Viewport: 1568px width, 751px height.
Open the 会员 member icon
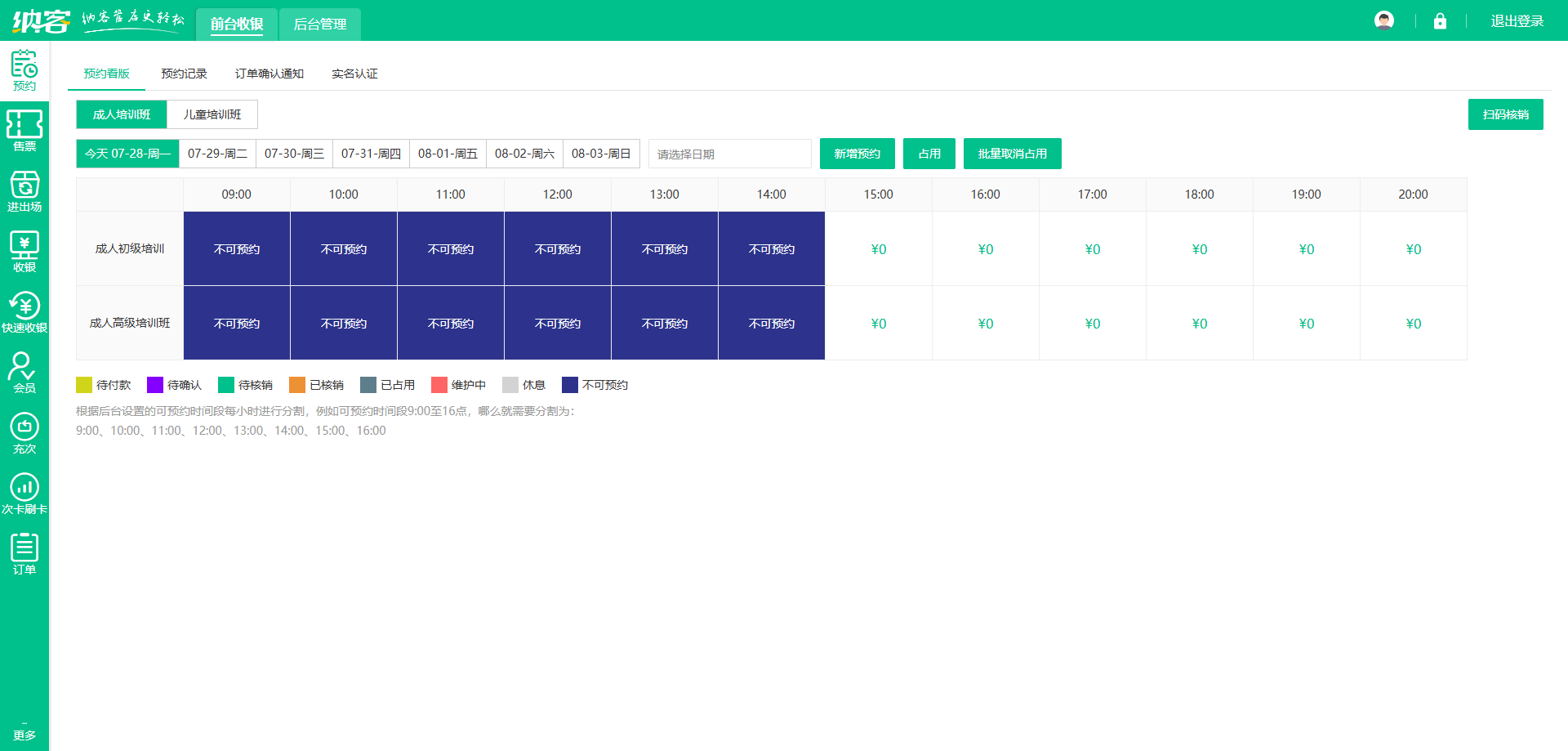coord(24,373)
